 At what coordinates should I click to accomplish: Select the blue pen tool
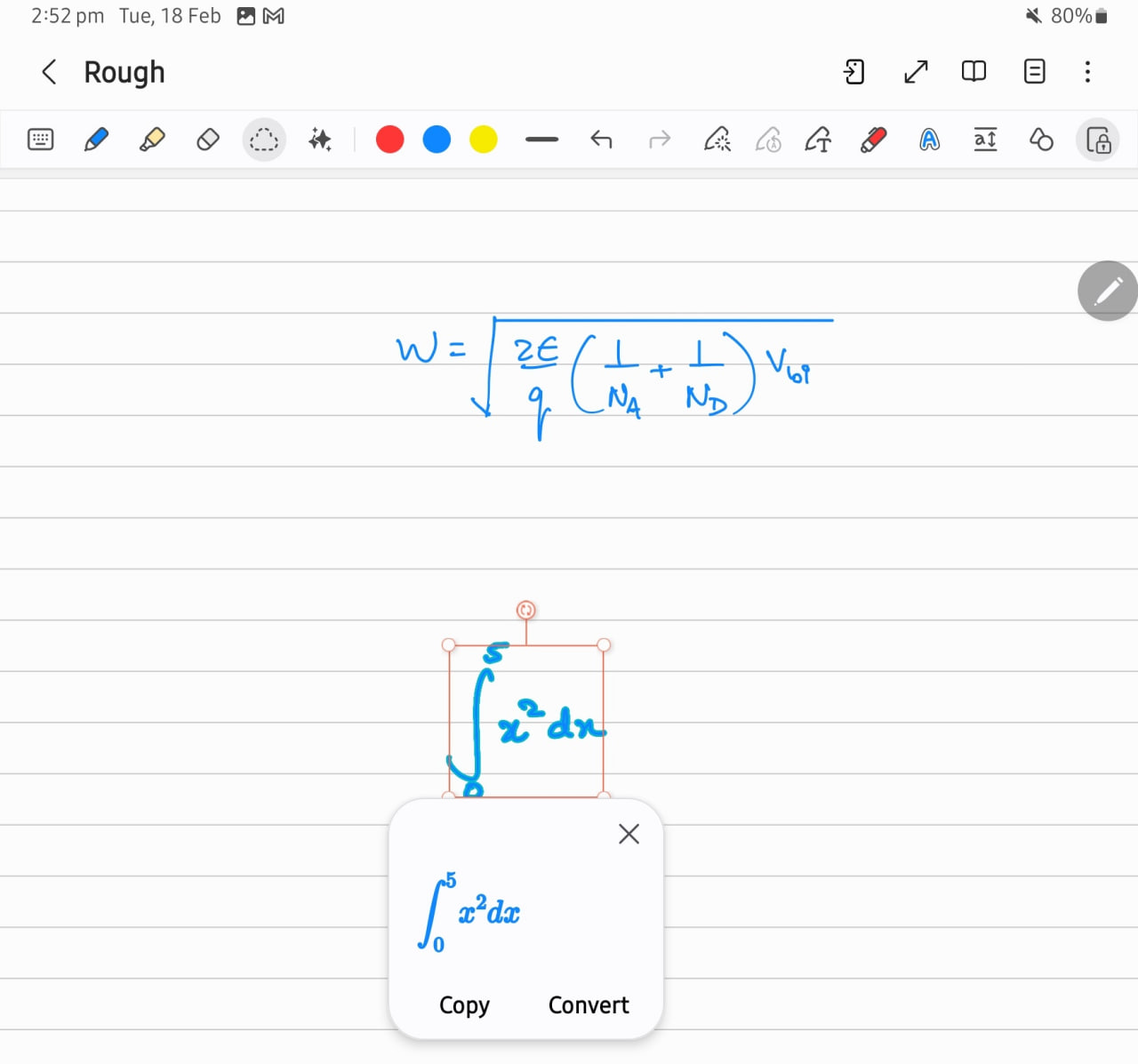[96, 140]
